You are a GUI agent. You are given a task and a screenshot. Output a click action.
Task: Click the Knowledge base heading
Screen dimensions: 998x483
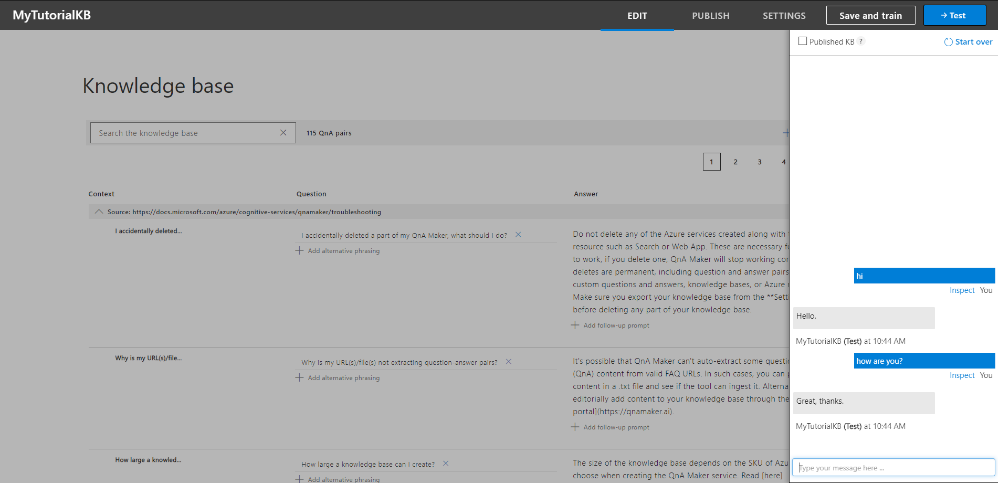pos(158,86)
